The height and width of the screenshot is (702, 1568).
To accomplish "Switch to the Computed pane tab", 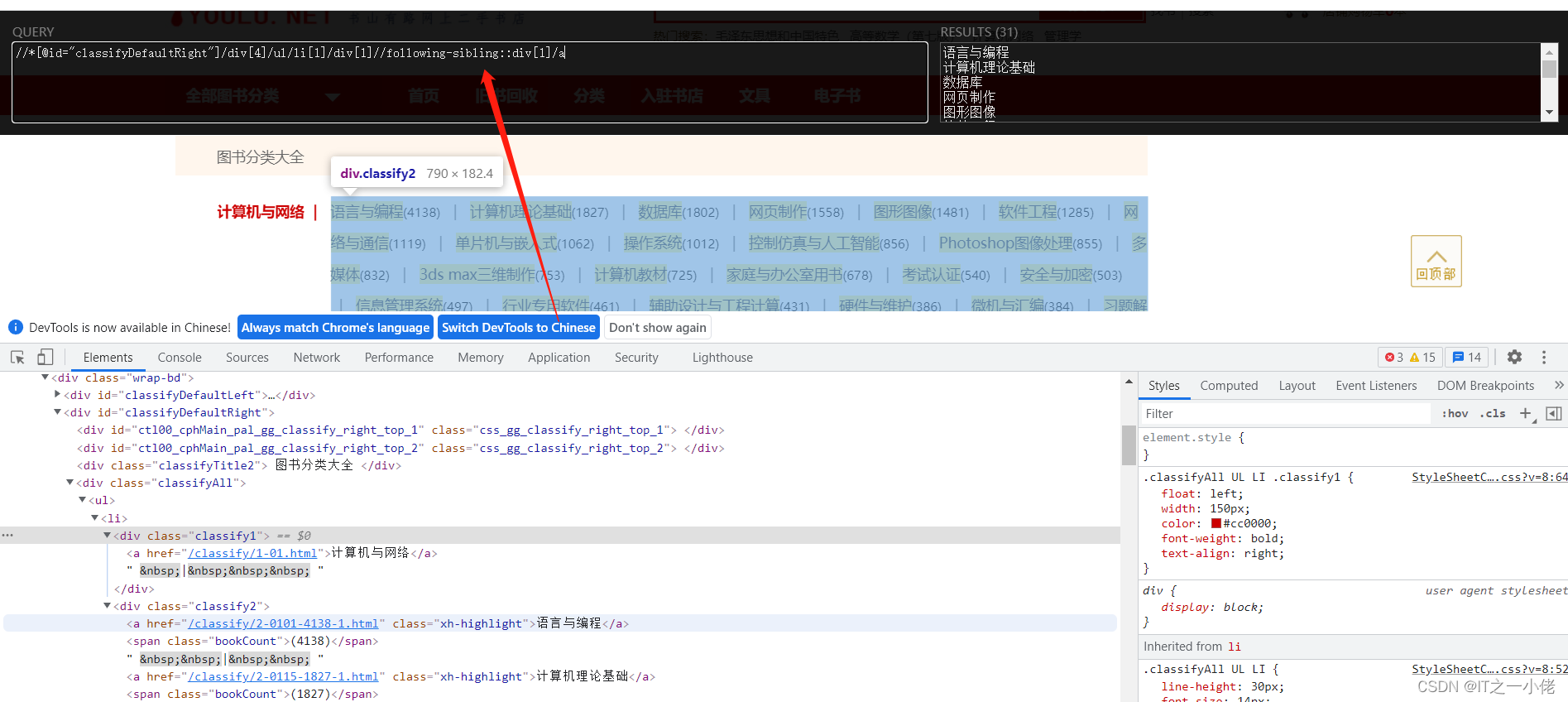I will (x=1229, y=385).
